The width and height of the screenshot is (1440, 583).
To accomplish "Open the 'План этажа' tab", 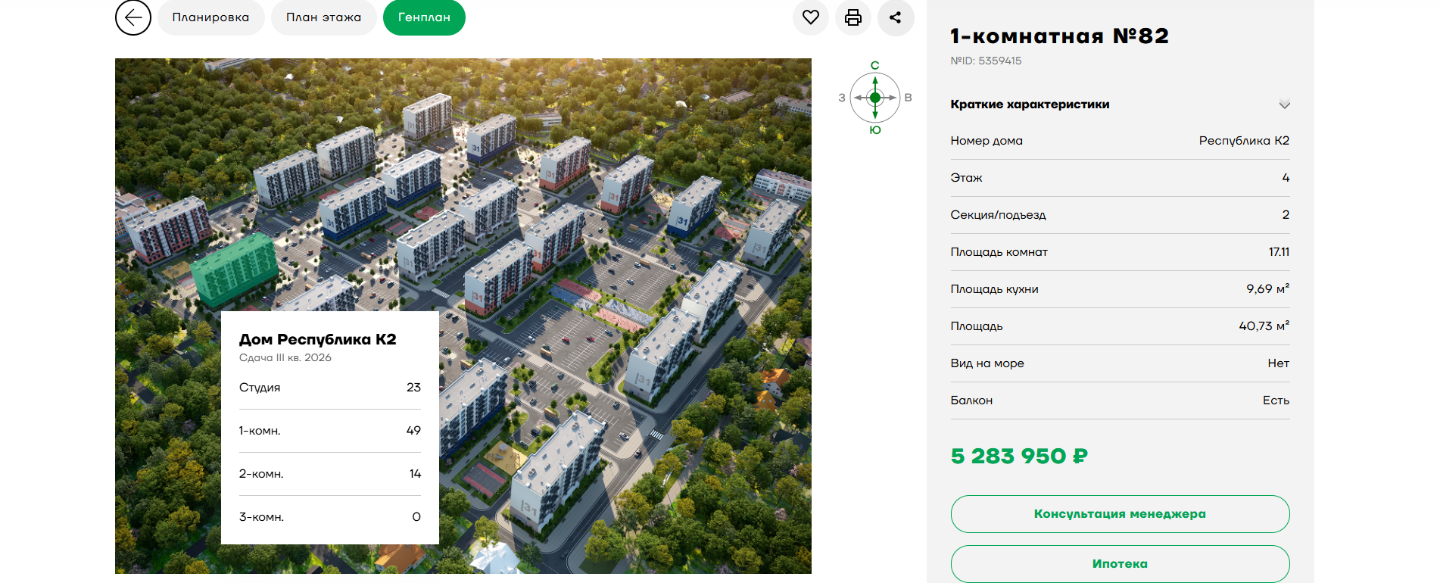I will 323,17.
